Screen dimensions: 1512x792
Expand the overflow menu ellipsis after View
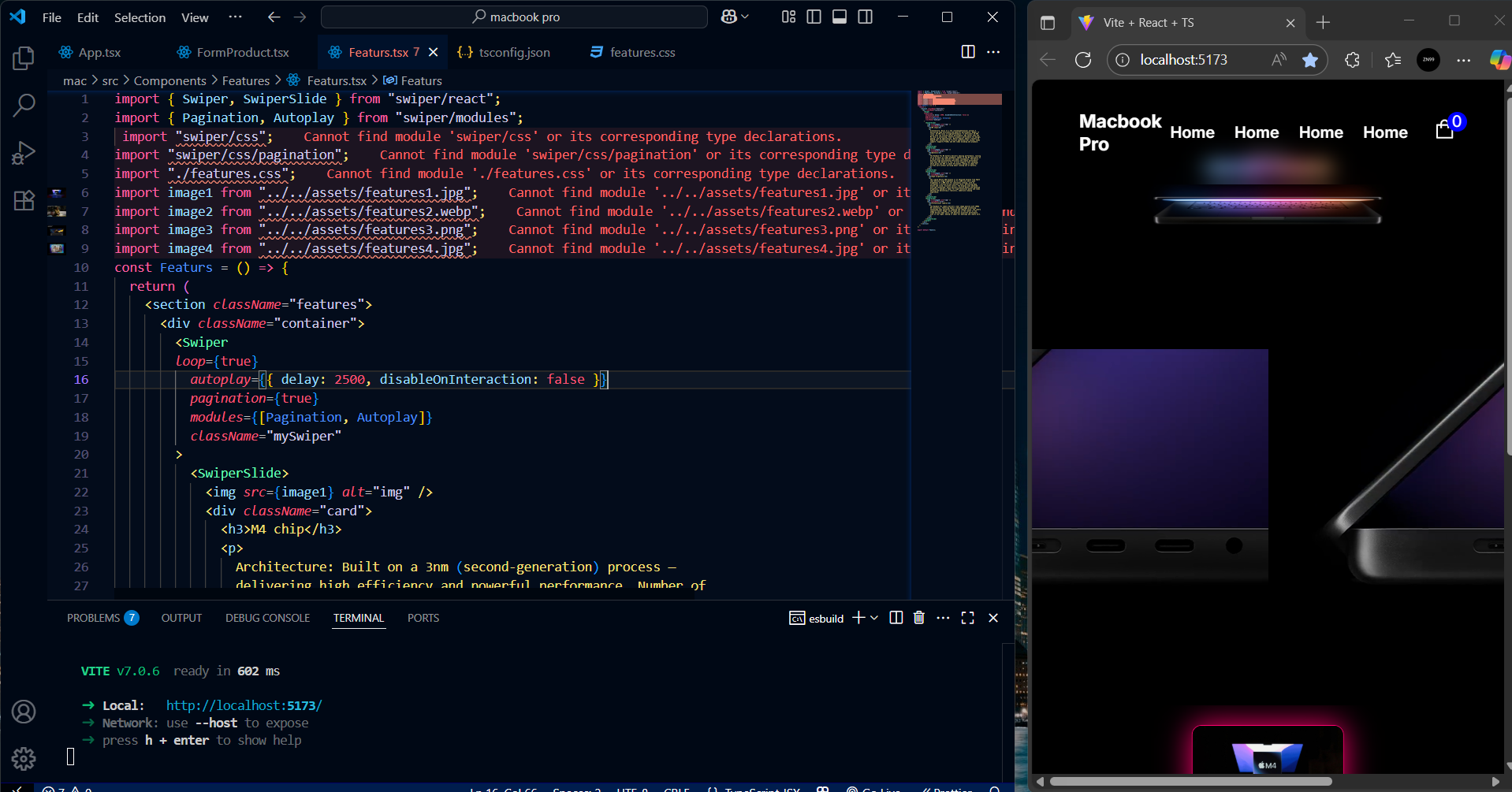[235, 17]
